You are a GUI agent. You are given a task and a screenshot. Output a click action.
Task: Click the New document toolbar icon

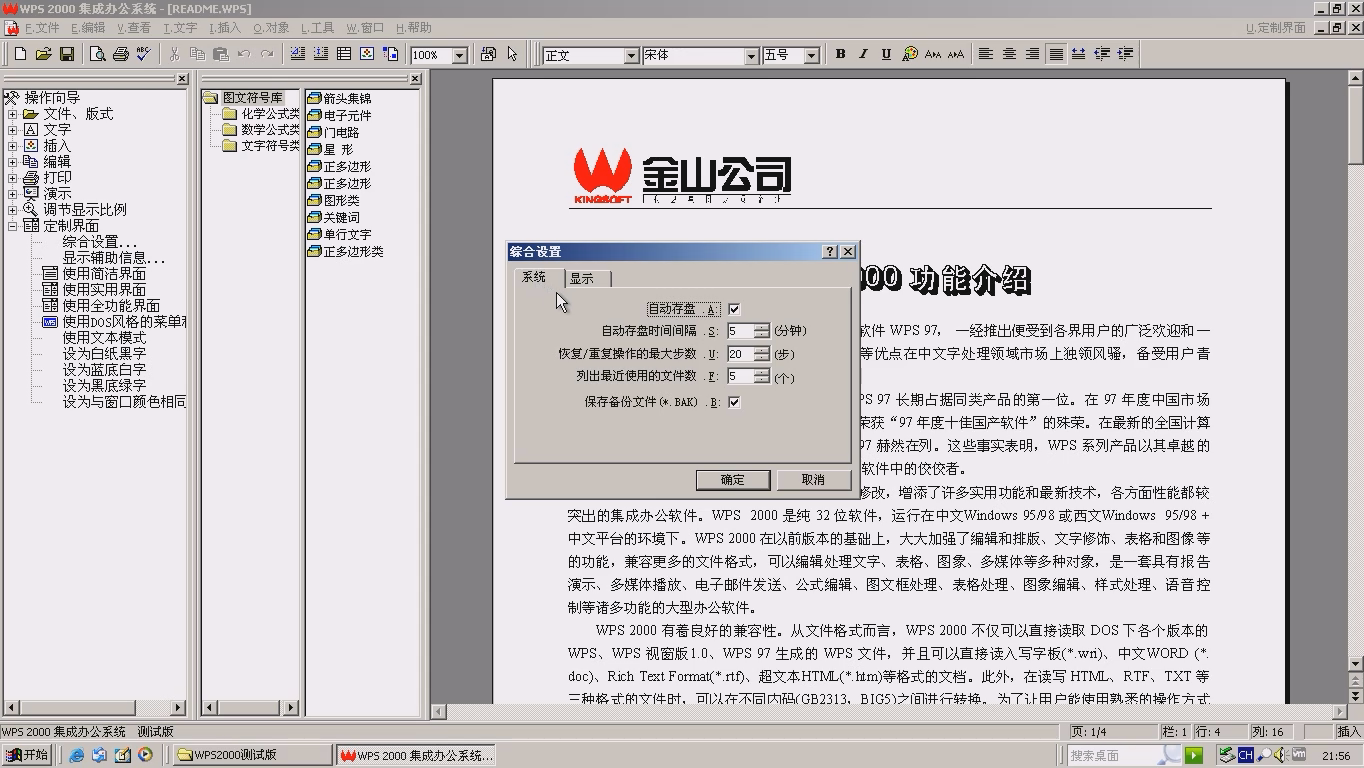tap(20, 54)
